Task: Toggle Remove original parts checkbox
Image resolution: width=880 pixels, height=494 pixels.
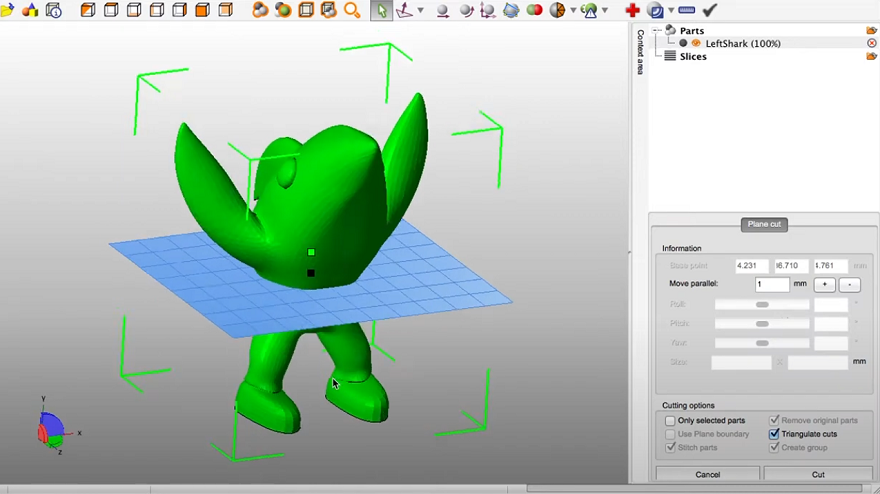Action: tap(774, 420)
